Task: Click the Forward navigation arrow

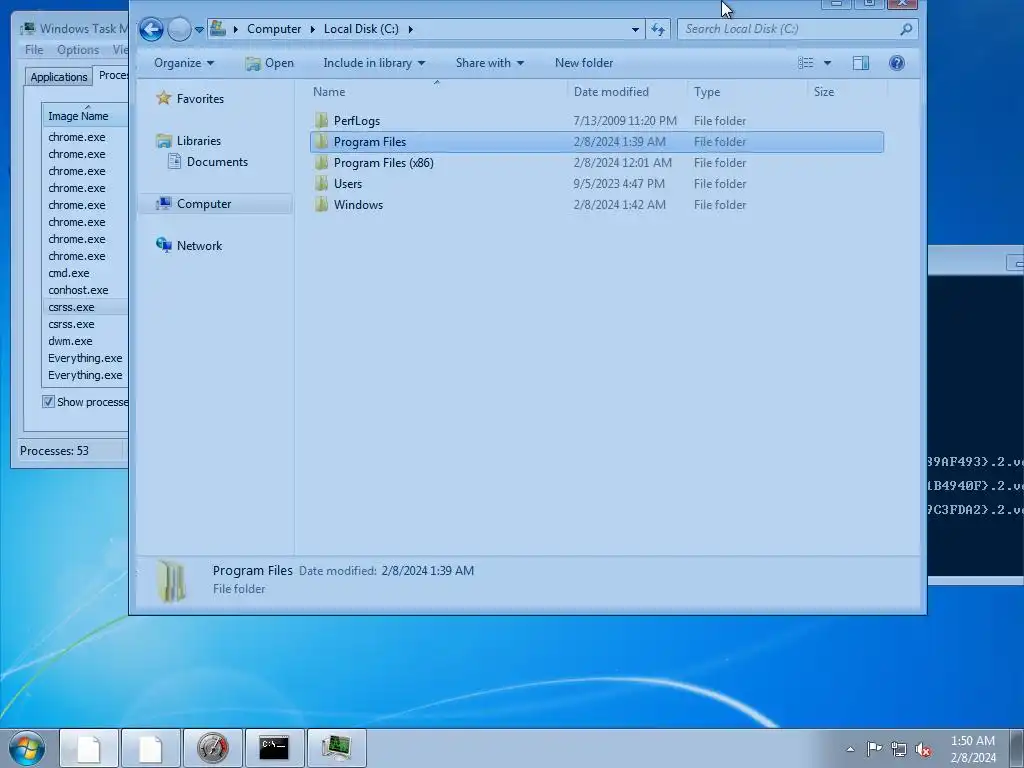Action: [179, 29]
